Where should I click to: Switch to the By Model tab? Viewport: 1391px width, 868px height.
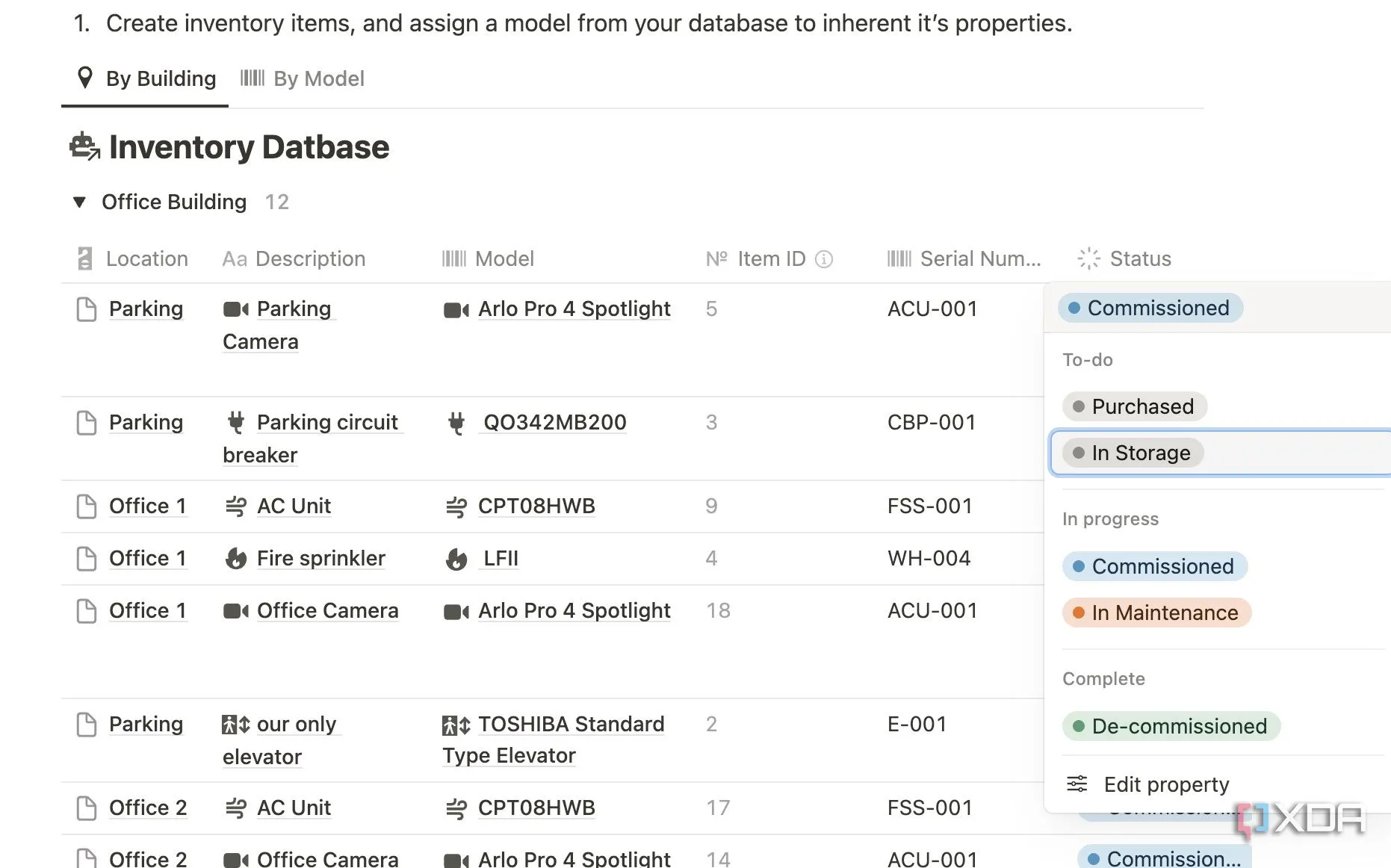coord(303,78)
